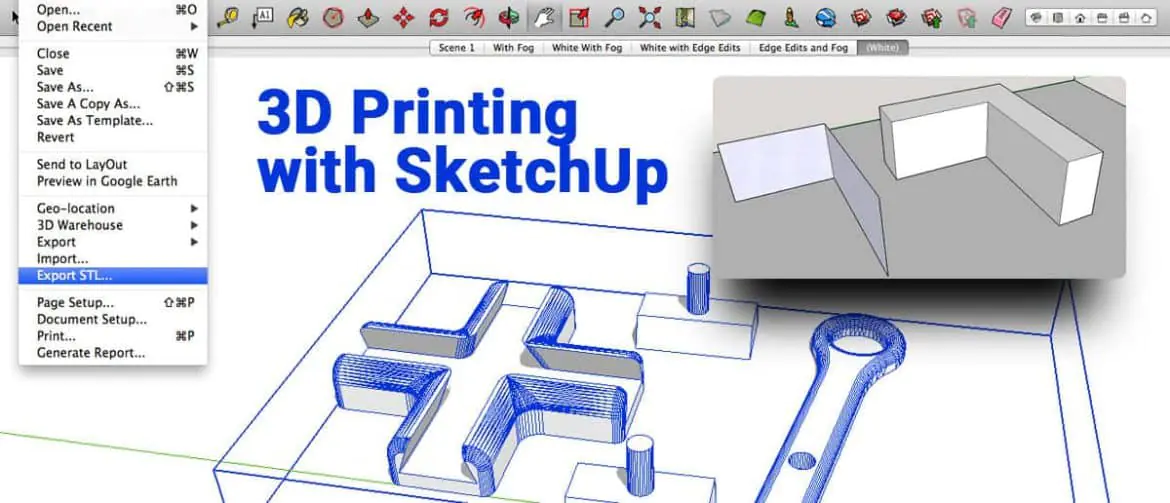Image resolution: width=1170 pixels, height=503 pixels.
Task: Activate the Push/Pull tool
Action: [368, 16]
